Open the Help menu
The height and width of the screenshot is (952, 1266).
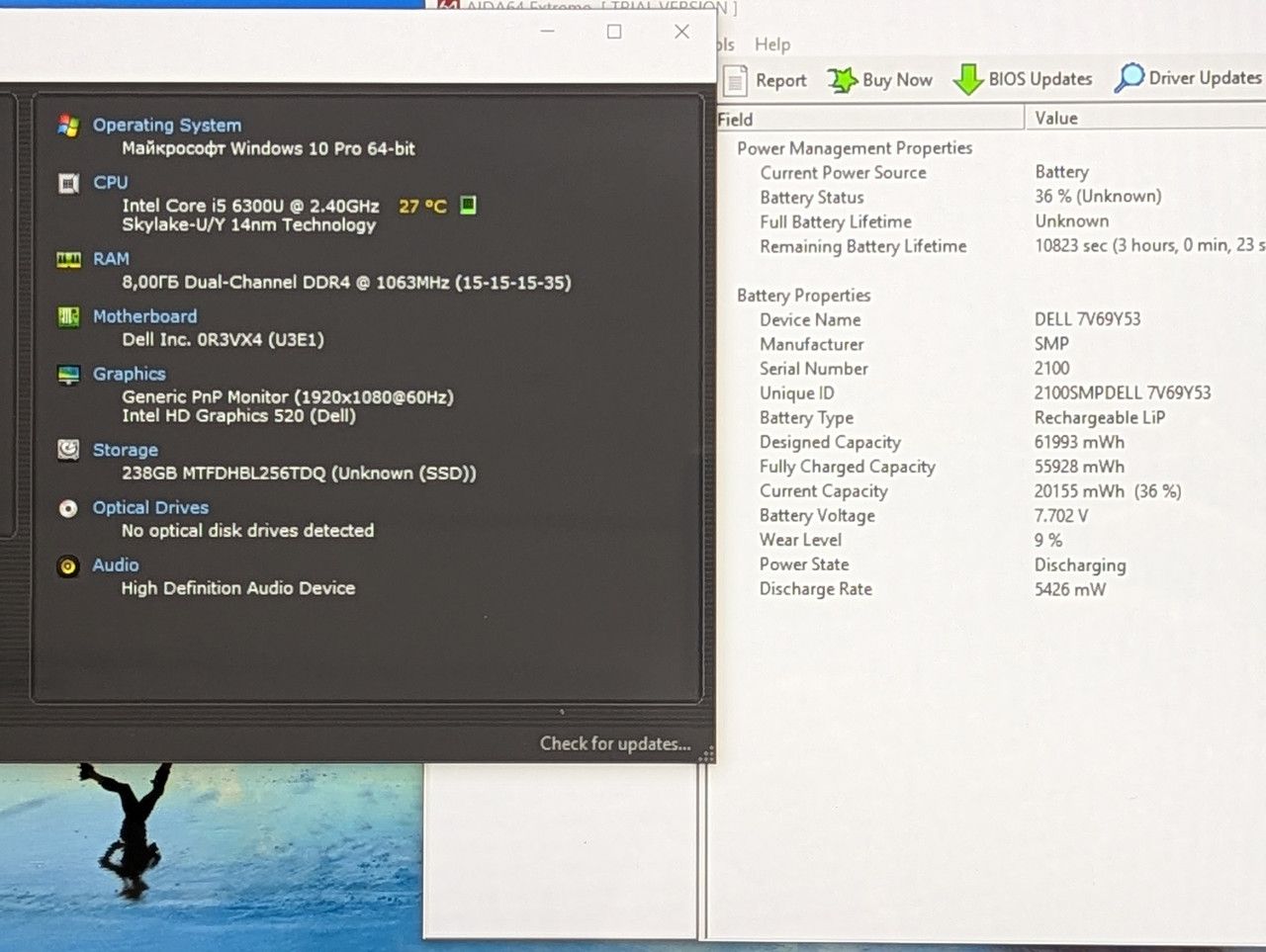(x=772, y=44)
